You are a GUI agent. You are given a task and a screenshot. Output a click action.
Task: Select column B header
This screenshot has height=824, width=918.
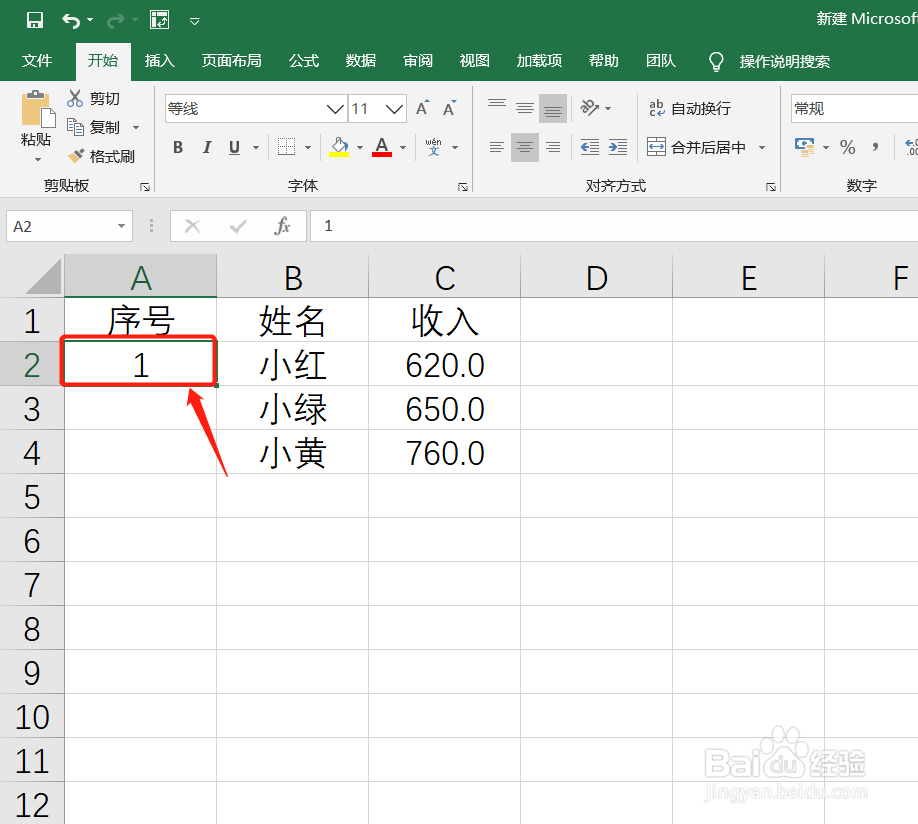(293, 276)
